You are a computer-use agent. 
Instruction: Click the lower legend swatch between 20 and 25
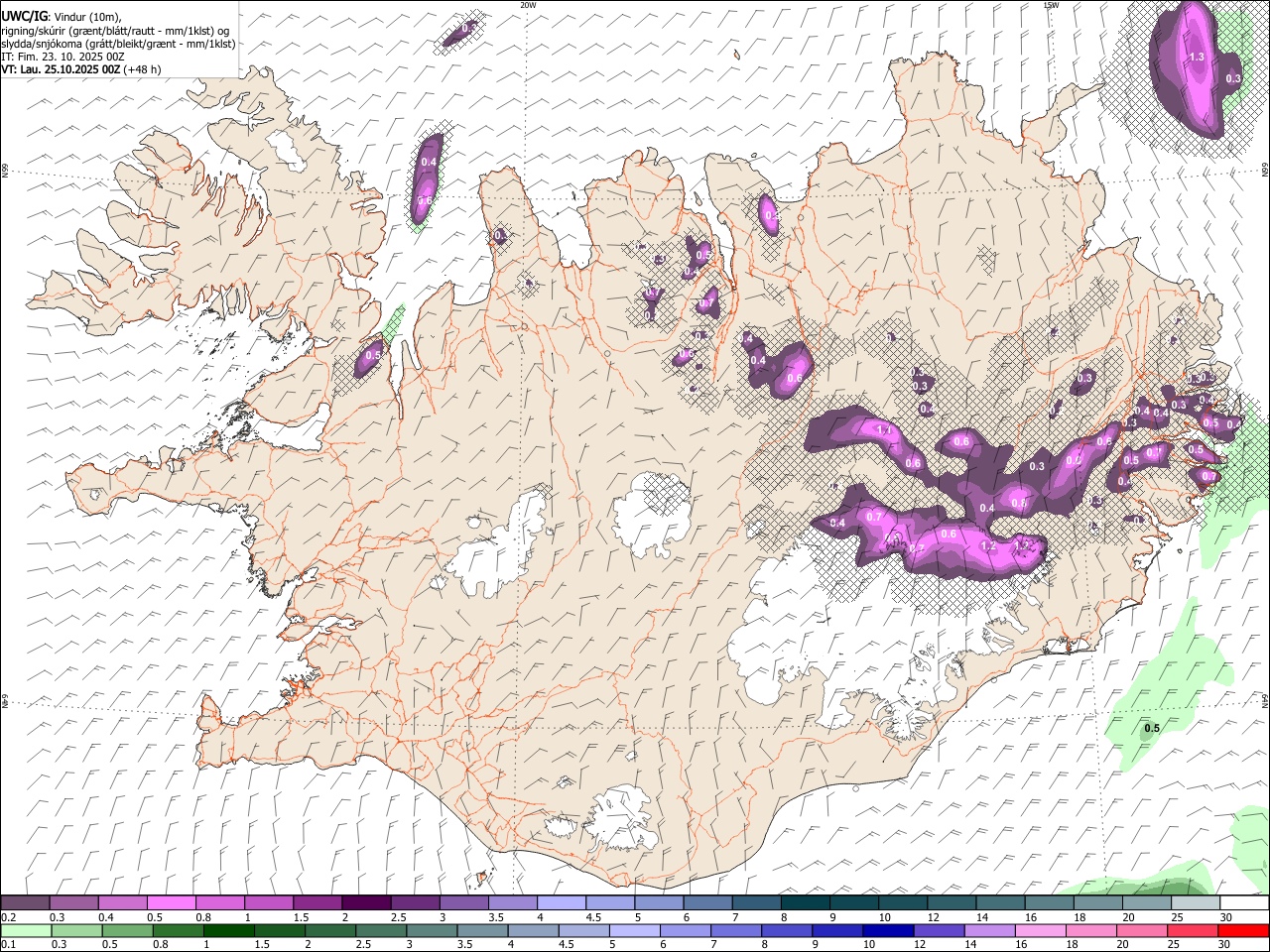point(1142,931)
